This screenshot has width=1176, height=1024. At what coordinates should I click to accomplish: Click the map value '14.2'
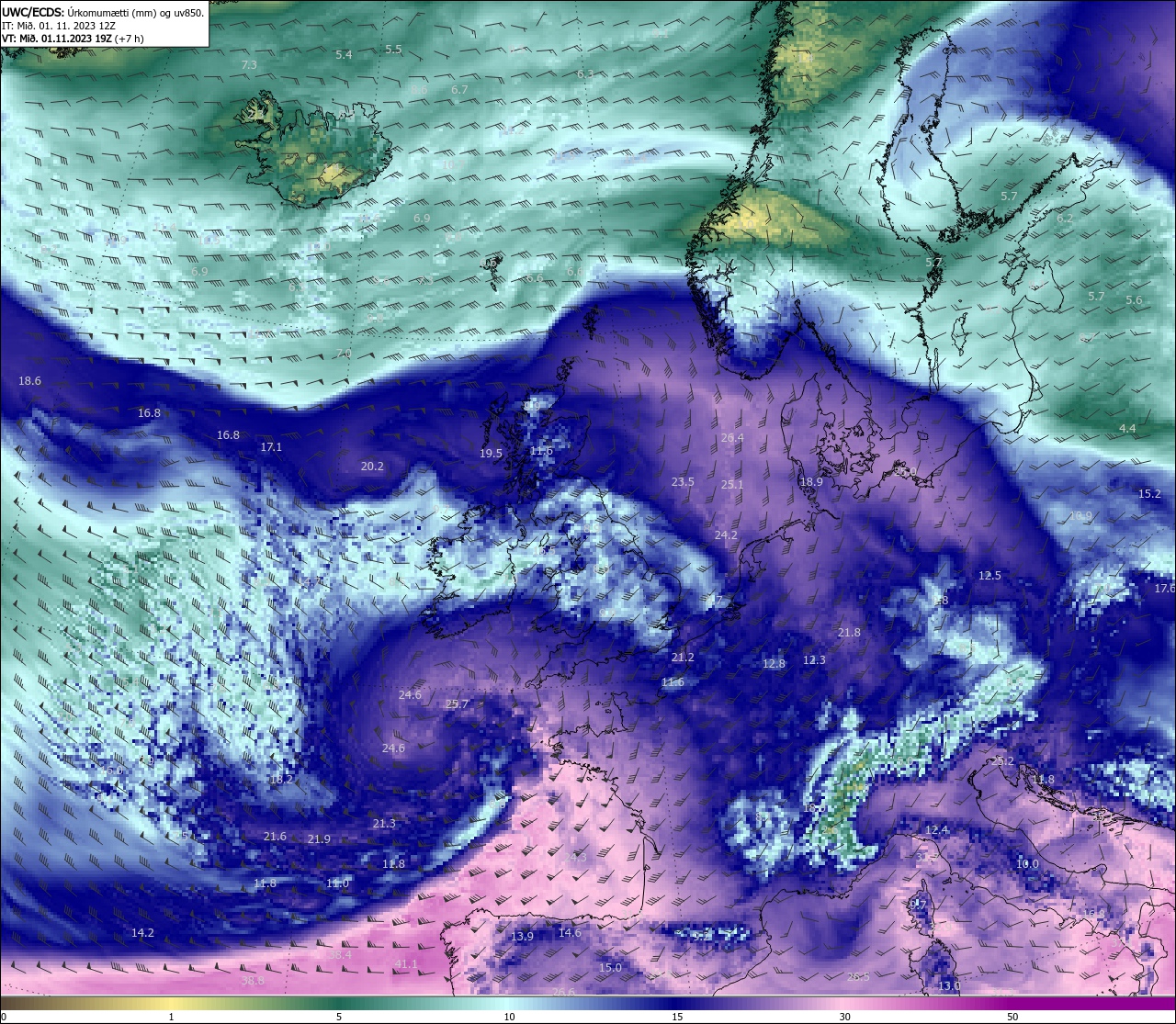coord(142,933)
